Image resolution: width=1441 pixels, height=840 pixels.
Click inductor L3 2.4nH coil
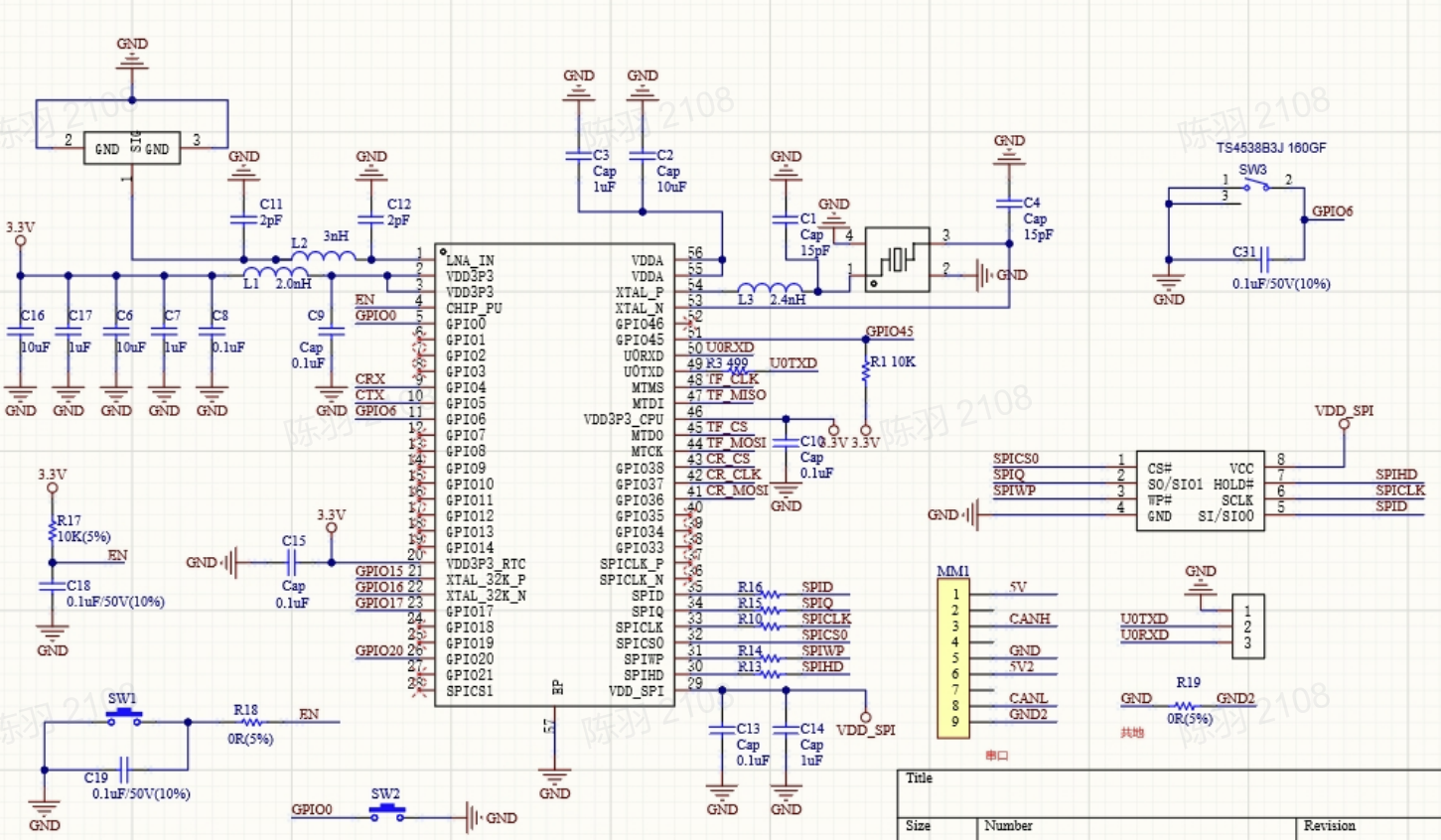click(x=770, y=287)
